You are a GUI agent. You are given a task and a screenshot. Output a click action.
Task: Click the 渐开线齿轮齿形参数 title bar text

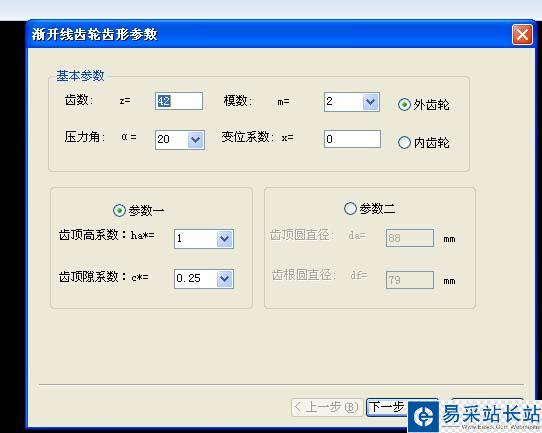[94, 34]
